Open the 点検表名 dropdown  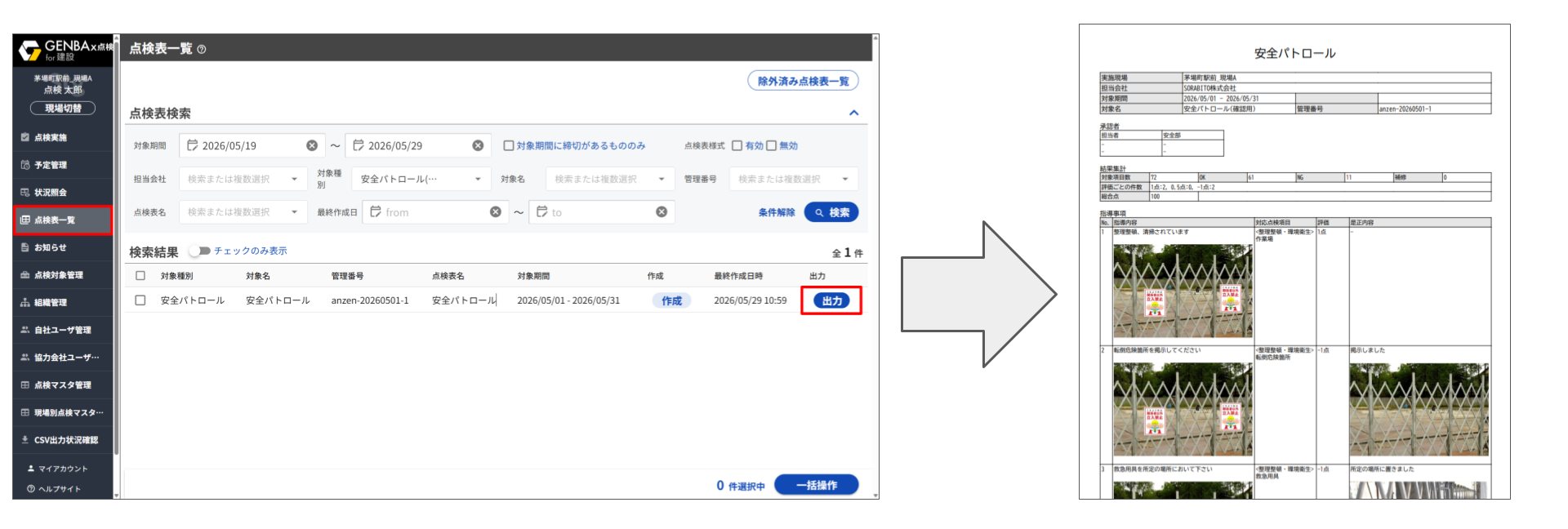(x=243, y=211)
